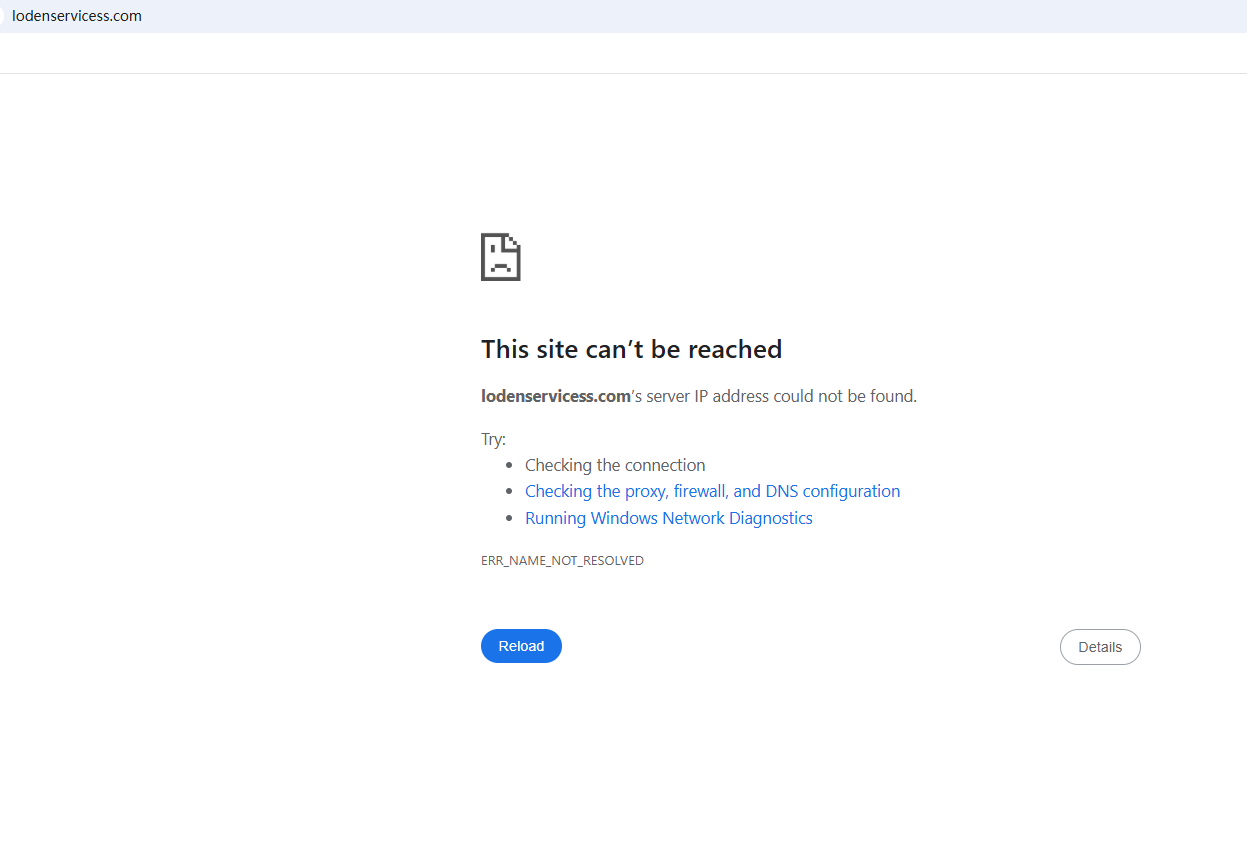The image size is (1247, 849).
Task: Run Windows Network Diagnostics link
Action: point(668,518)
